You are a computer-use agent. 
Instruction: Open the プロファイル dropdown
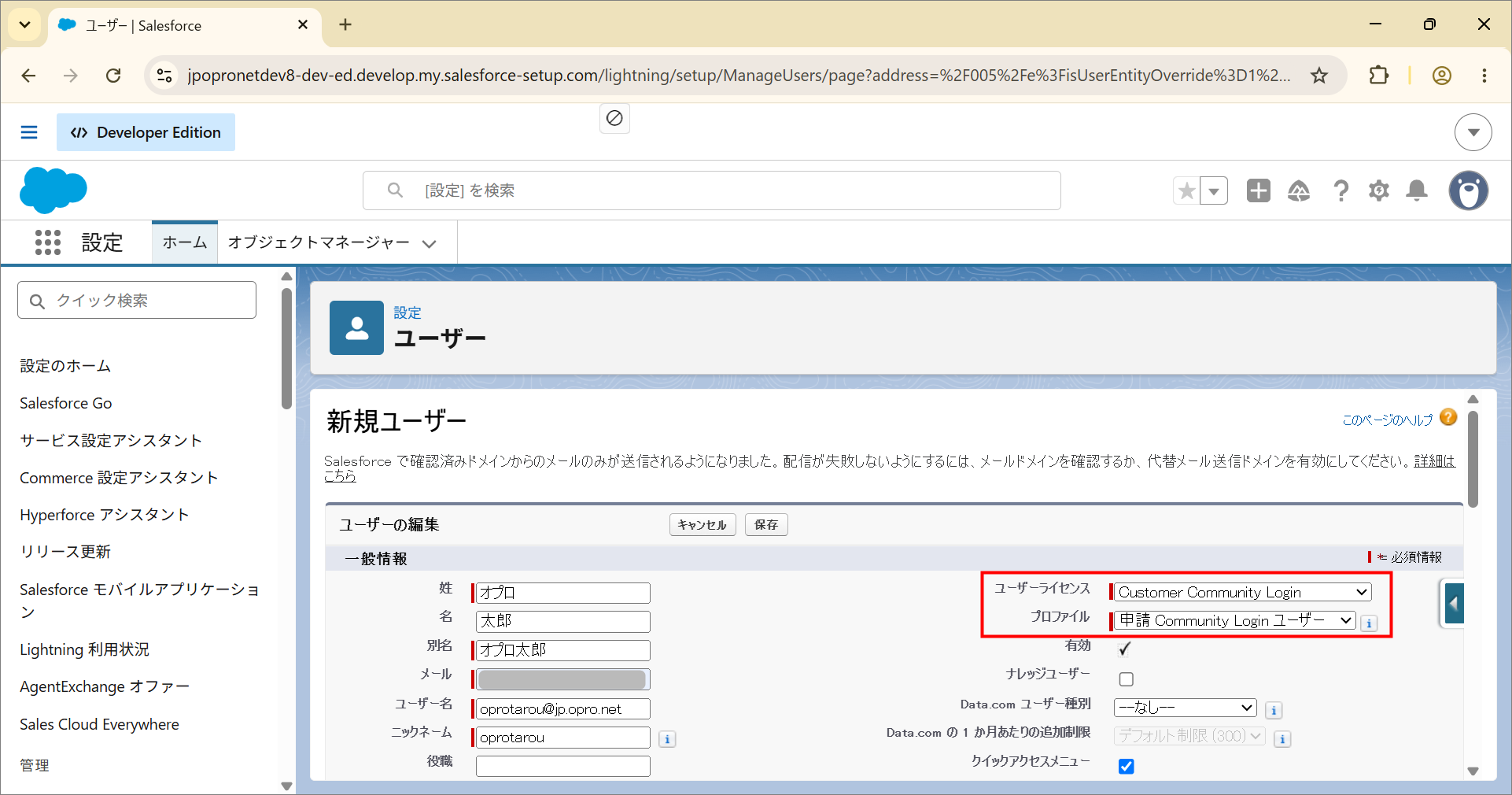tap(1235, 620)
